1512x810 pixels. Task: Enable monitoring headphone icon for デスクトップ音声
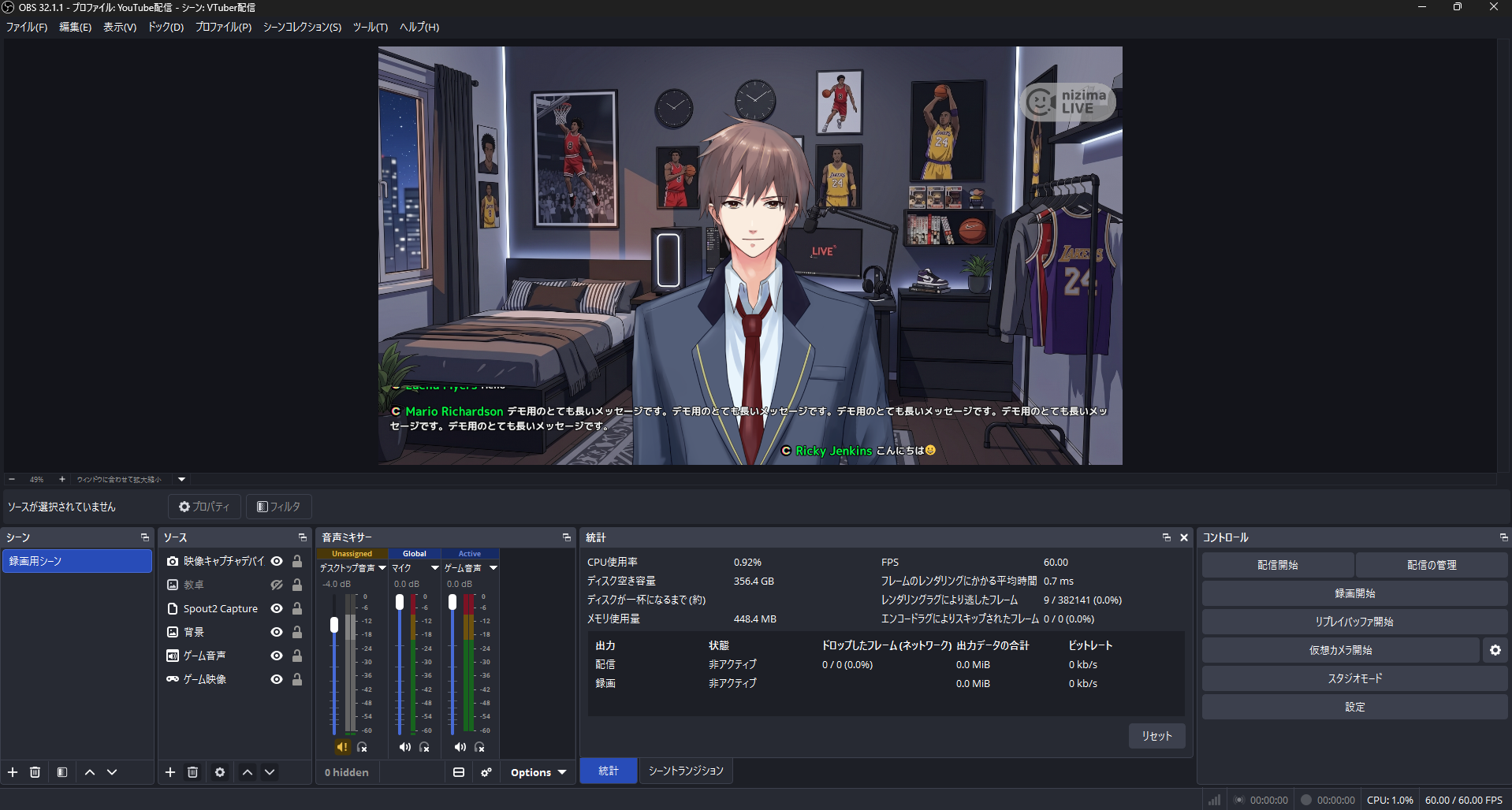pyautogui.click(x=362, y=747)
